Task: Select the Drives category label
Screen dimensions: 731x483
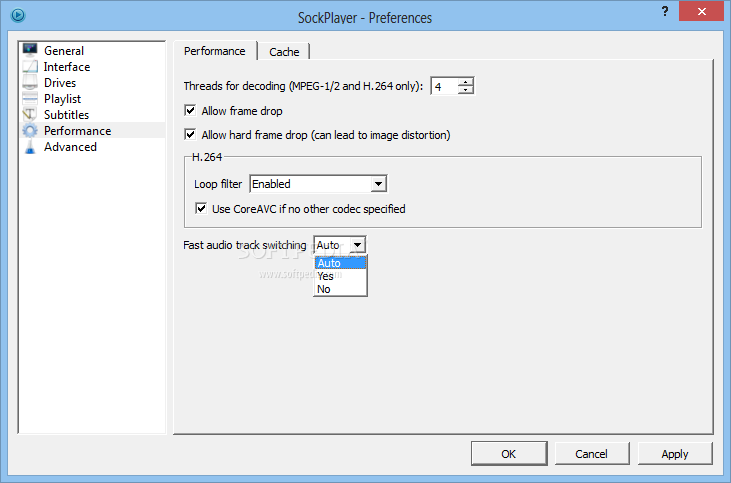Action: click(60, 83)
